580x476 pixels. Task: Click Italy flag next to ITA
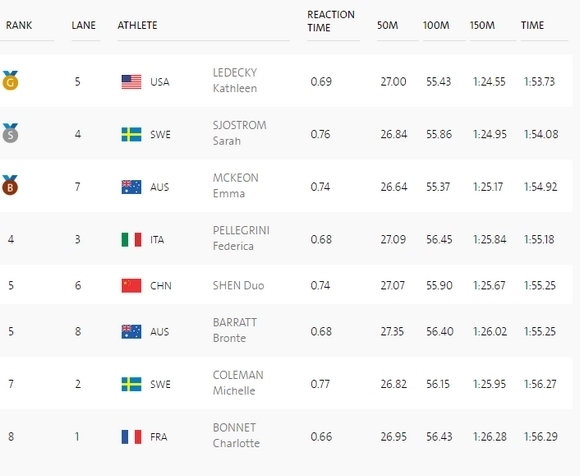tap(131, 240)
